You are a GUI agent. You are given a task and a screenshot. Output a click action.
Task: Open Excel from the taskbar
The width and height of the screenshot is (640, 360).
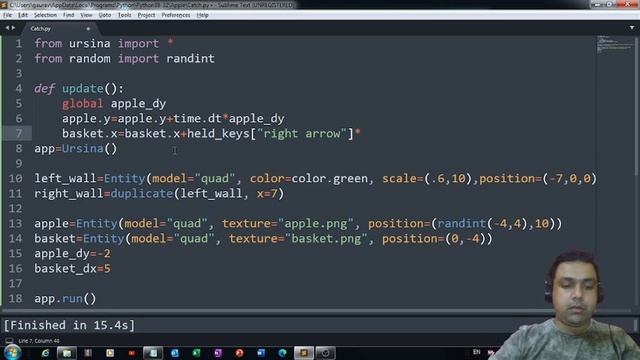point(196,353)
